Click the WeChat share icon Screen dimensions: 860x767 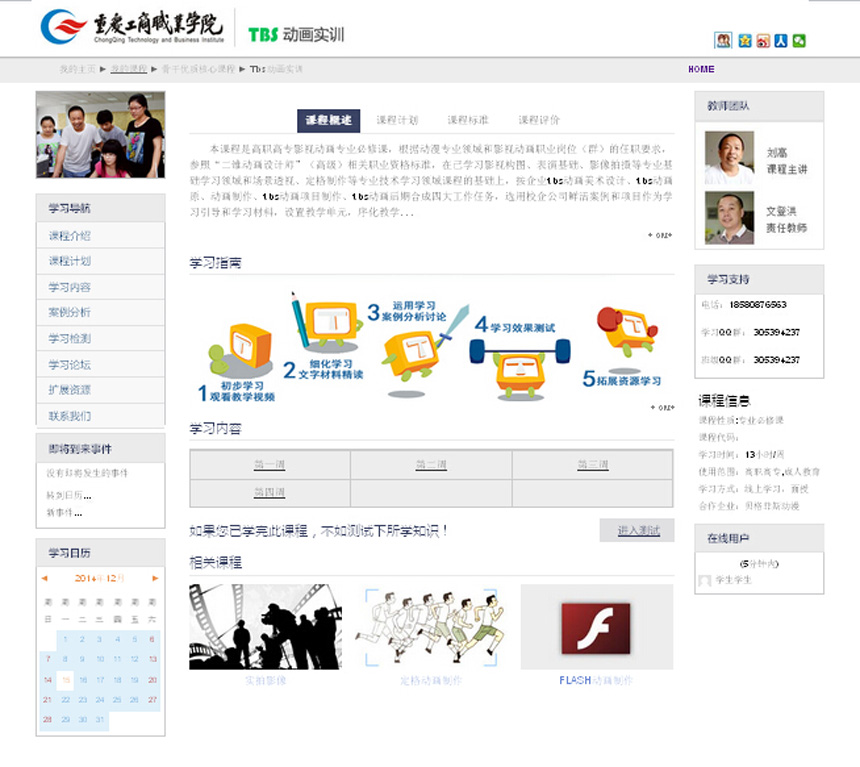[x=799, y=41]
